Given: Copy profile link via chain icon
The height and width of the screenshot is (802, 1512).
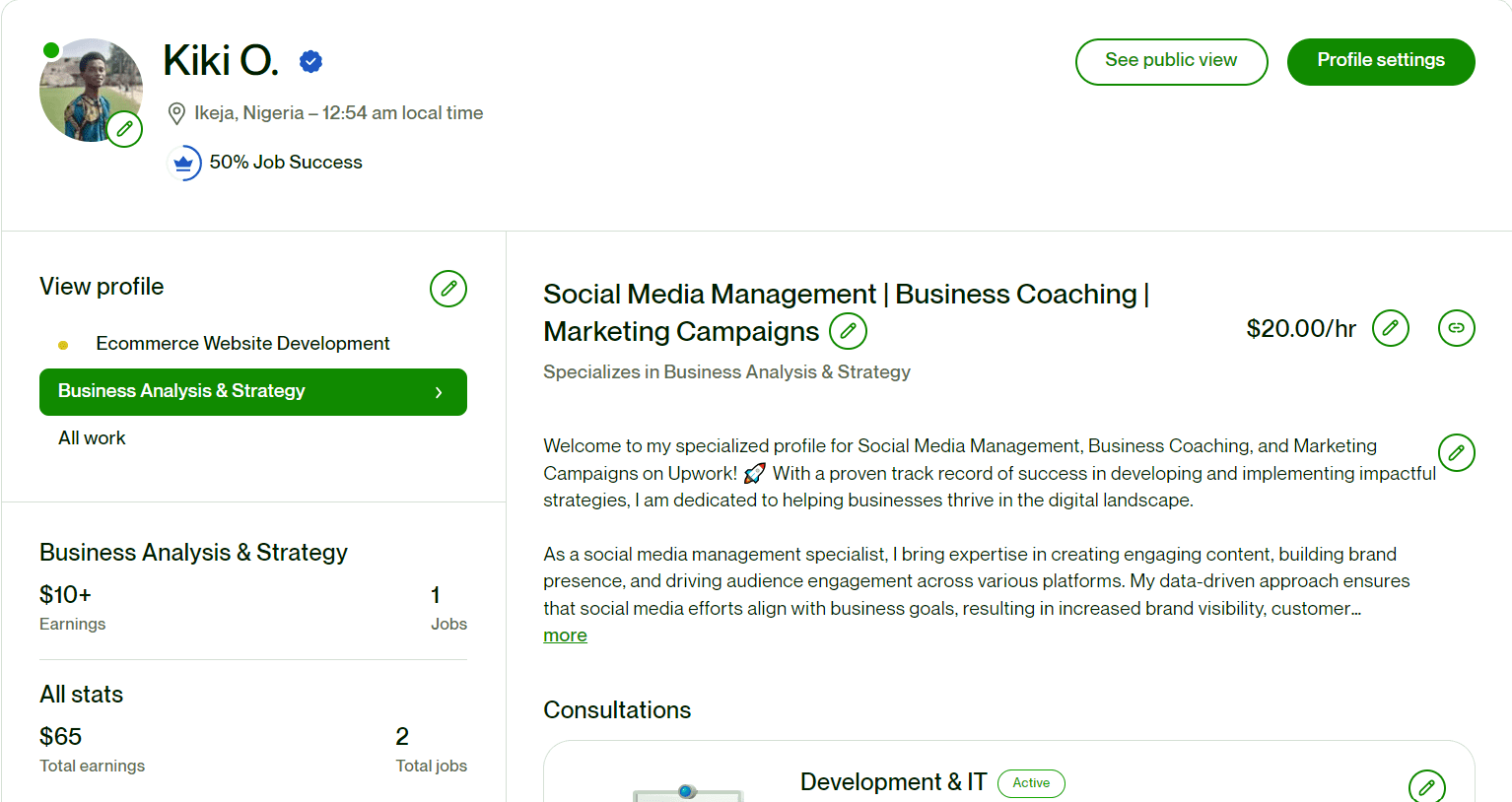Looking at the screenshot, I should (1456, 328).
